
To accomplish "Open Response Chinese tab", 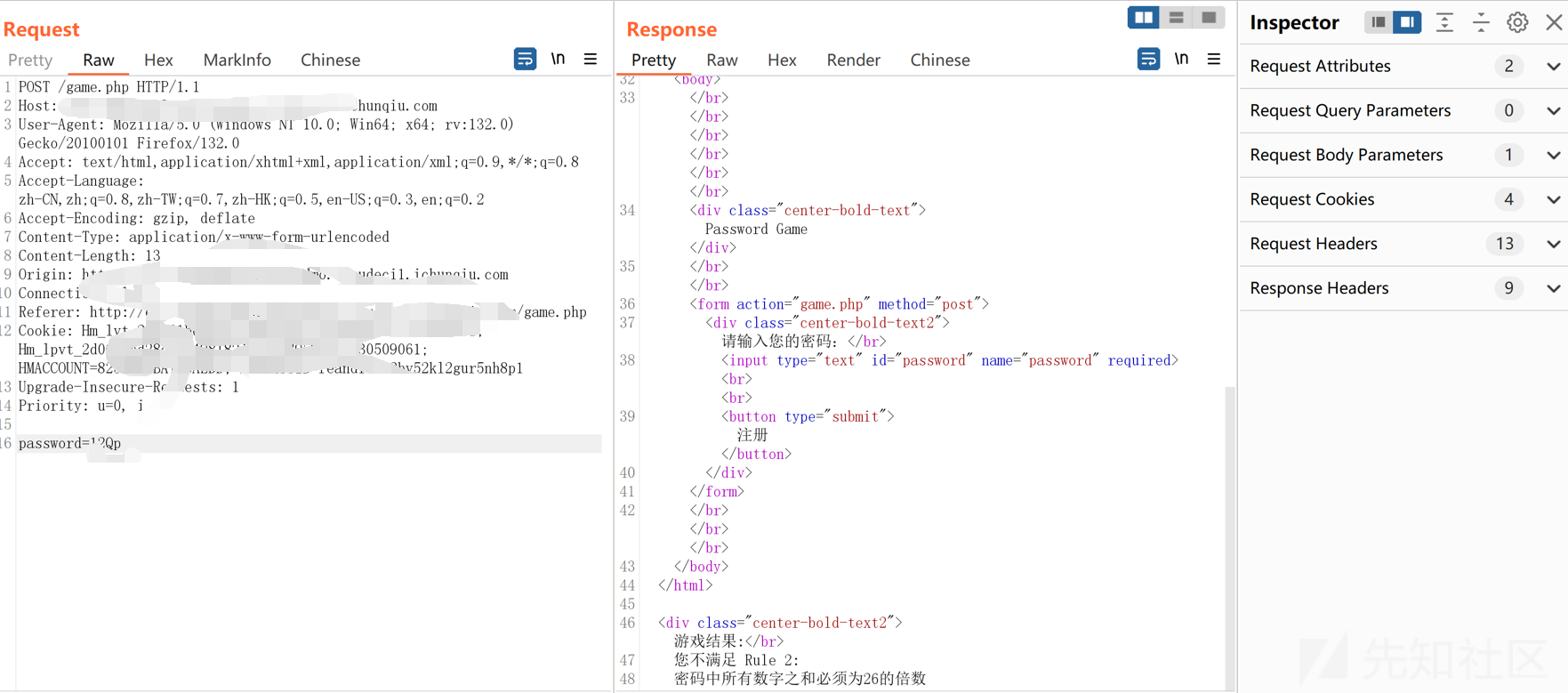I will (940, 60).
